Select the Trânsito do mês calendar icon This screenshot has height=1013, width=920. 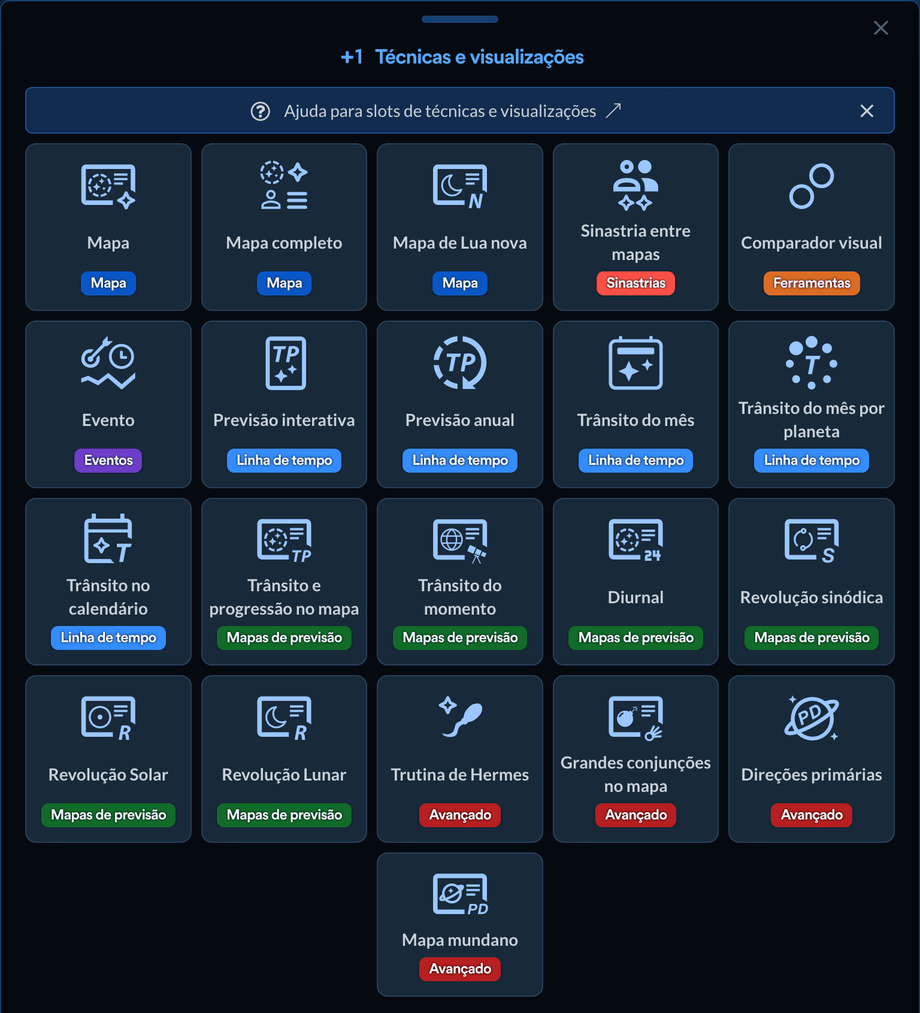[x=636, y=363]
